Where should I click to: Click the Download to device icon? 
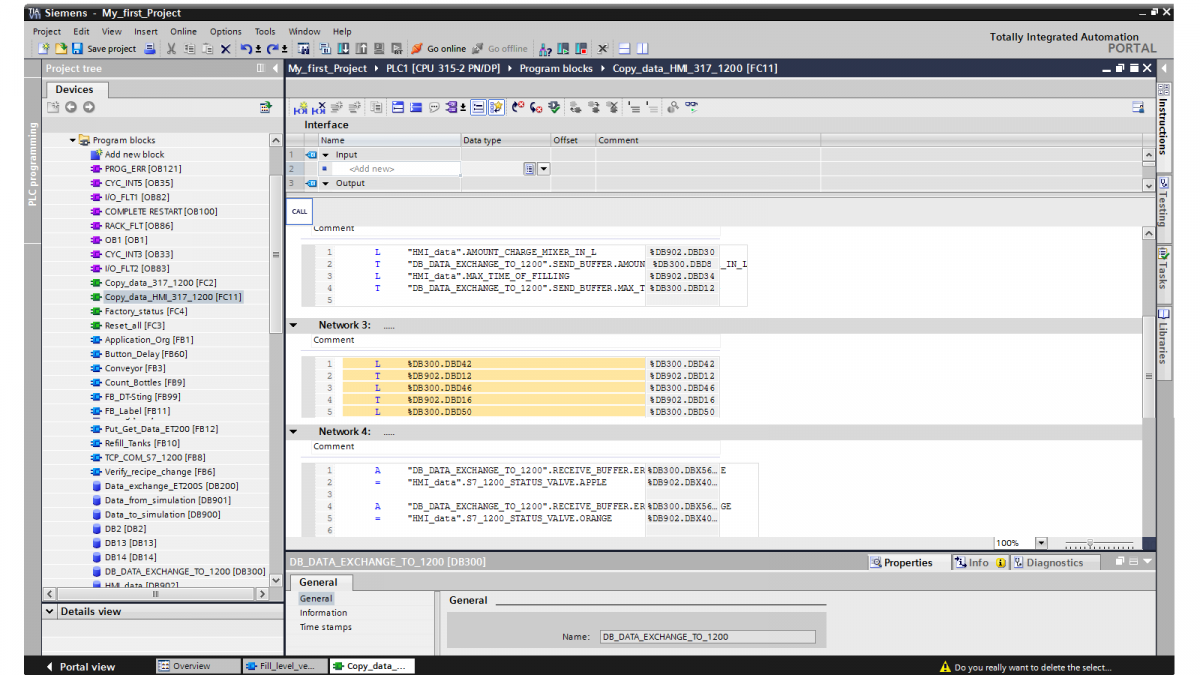click(x=343, y=48)
